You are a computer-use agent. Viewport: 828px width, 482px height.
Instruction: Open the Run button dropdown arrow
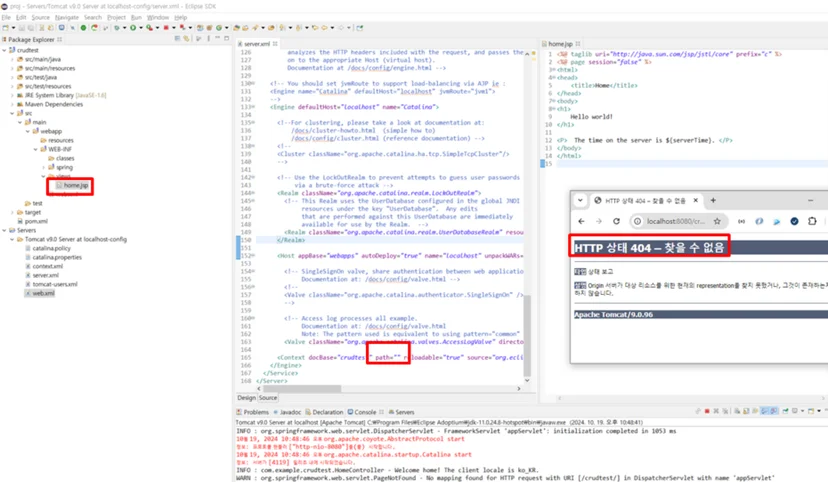(x=140, y=27)
